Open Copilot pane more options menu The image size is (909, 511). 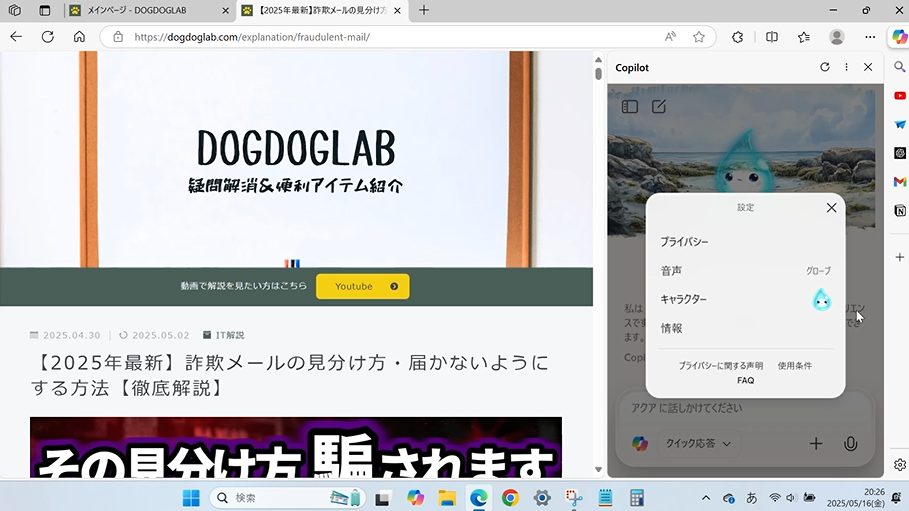pyautogui.click(x=846, y=67)
